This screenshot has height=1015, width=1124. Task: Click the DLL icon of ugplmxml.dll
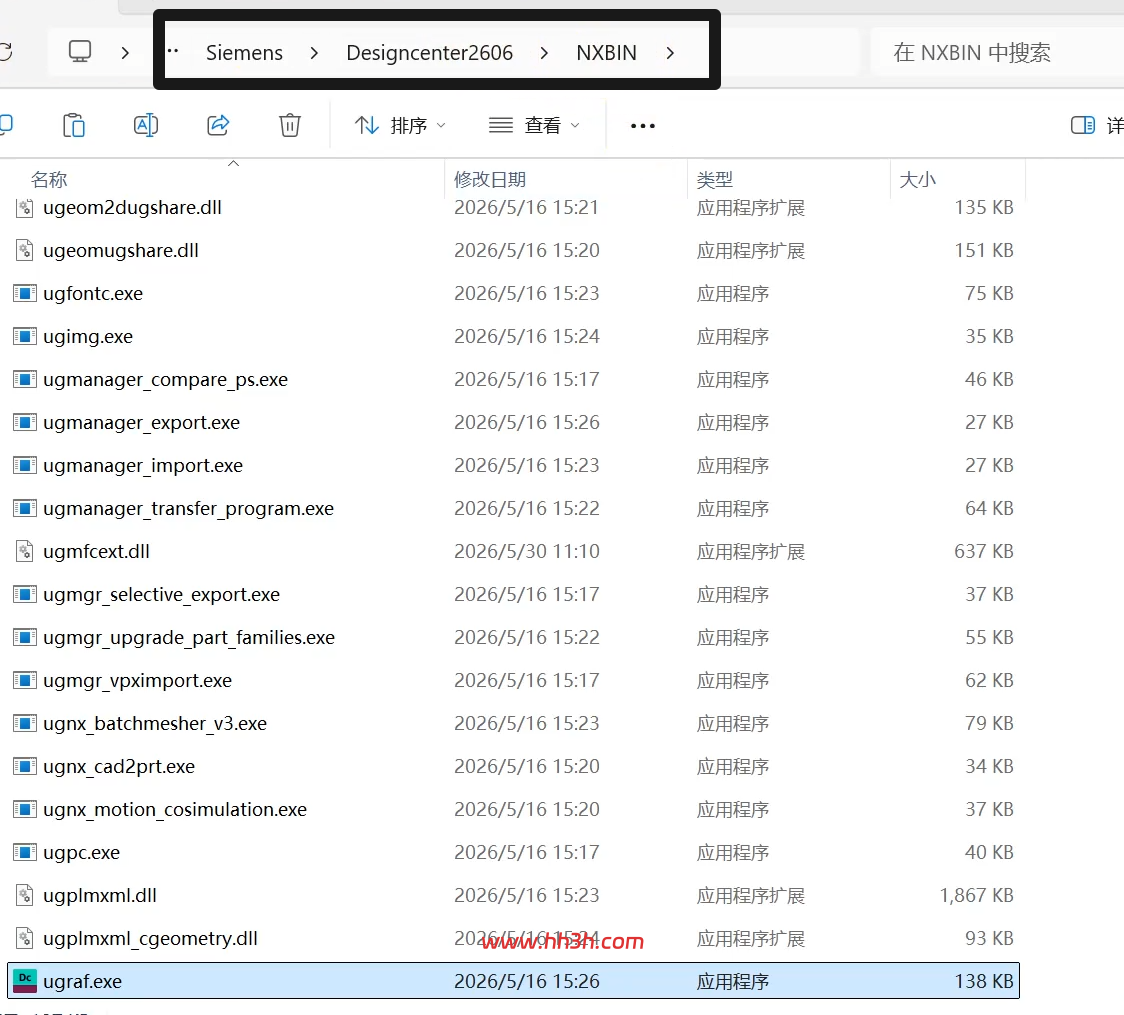(25, 895)
